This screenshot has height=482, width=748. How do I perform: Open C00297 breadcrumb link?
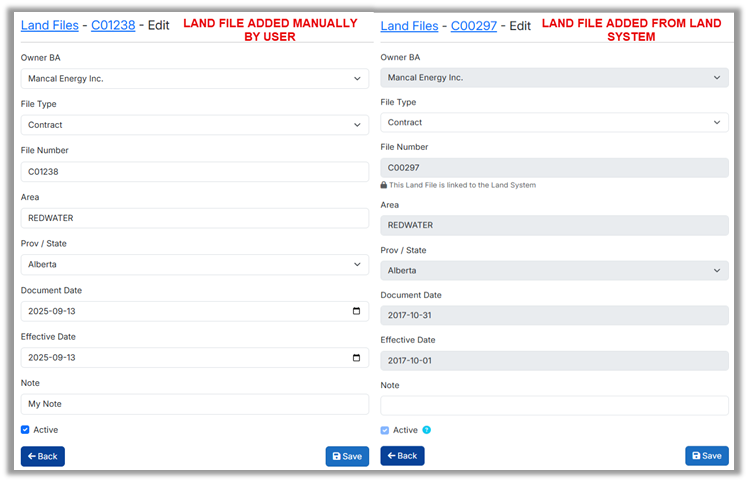[x=474, y=25]
